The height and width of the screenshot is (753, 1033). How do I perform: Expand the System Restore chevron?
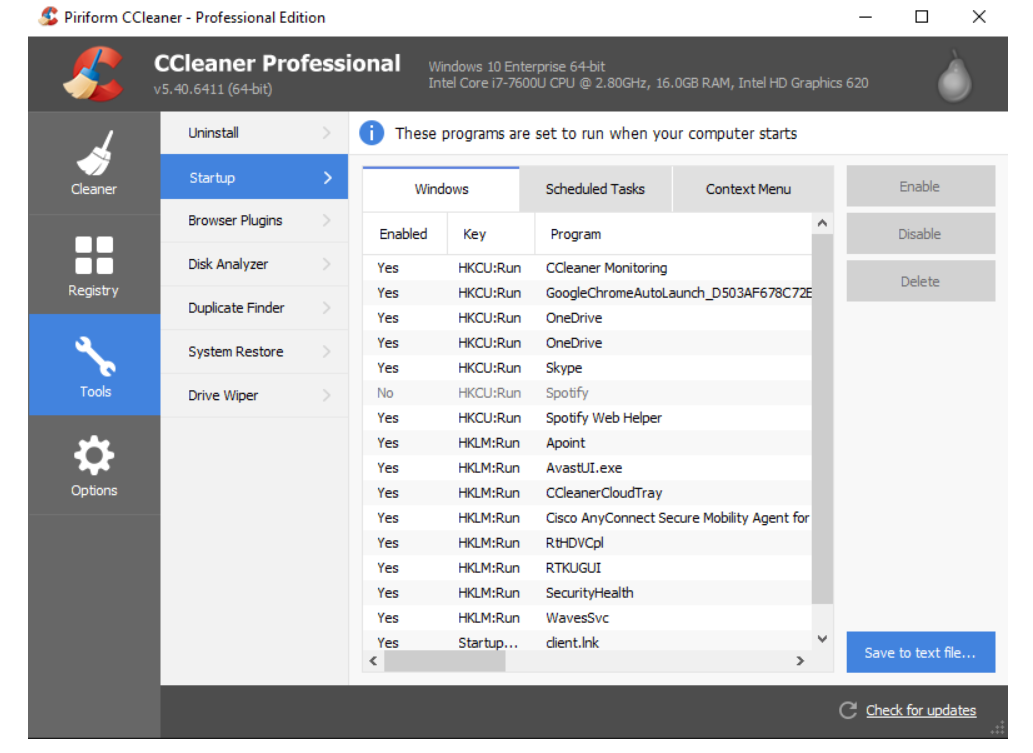327,352
